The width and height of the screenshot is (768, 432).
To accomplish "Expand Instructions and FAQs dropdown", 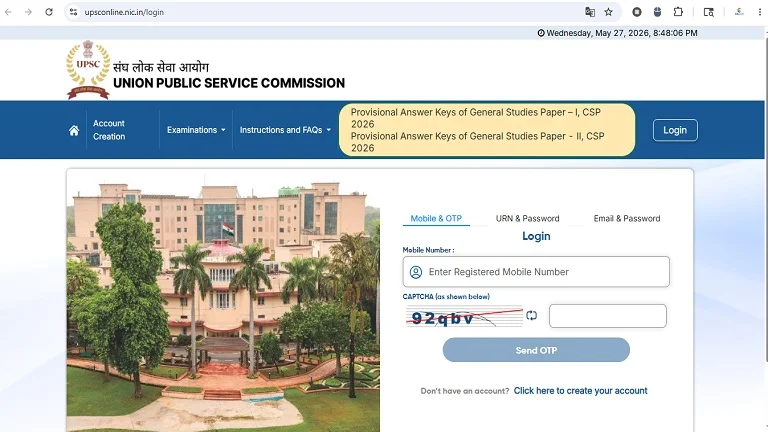I will click(x=285, y=130).
